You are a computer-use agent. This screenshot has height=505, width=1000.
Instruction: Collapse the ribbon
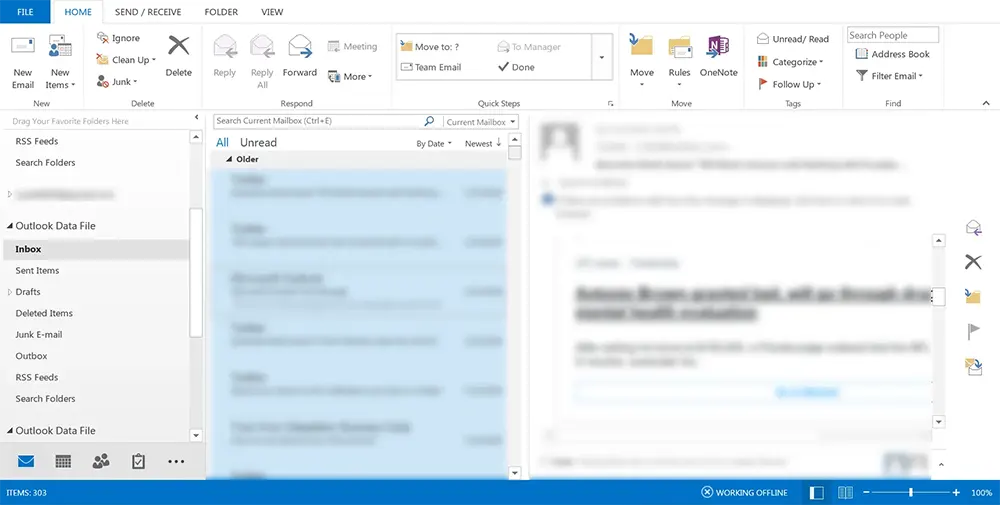[986, 103]
